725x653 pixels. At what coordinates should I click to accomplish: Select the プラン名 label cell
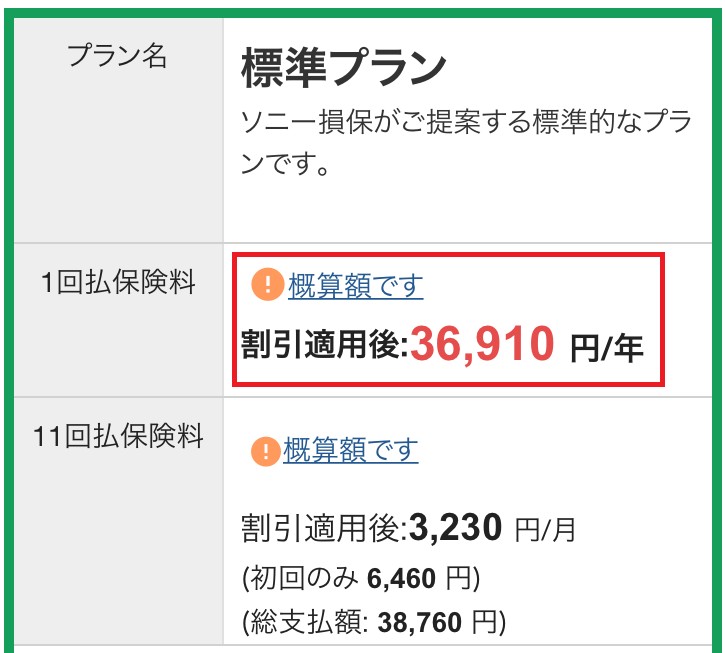tap(117, 58)
